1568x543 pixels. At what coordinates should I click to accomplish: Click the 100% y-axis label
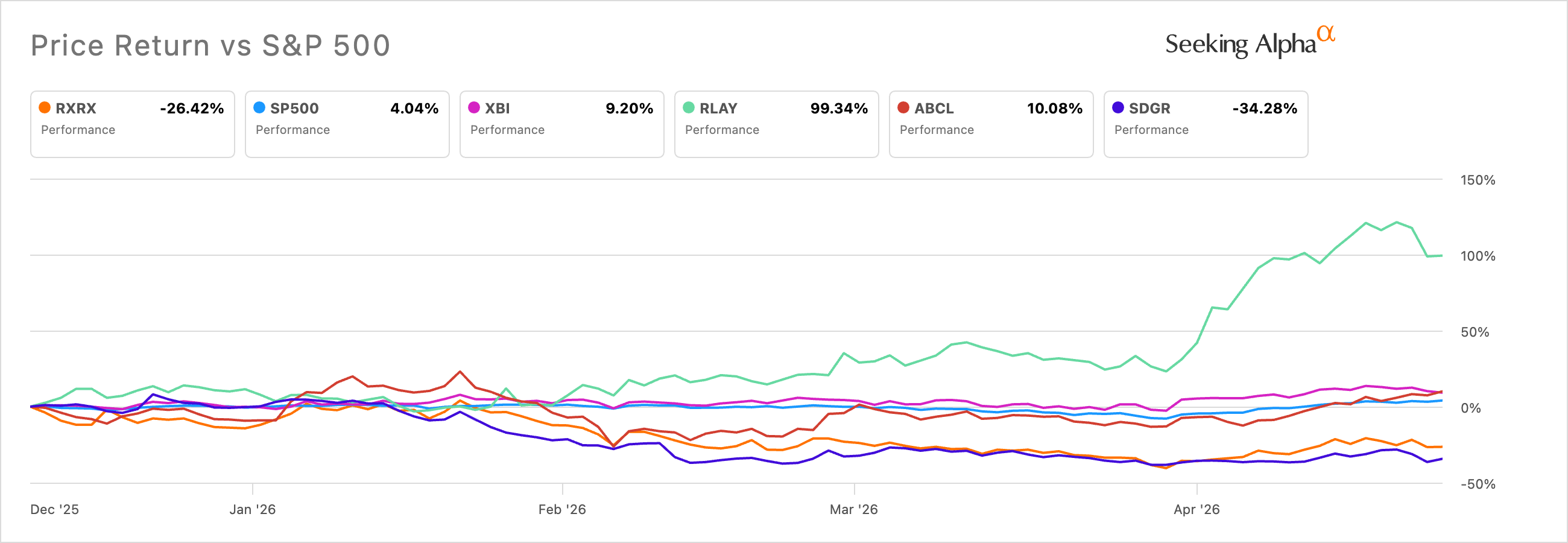tap(1478, 256)
